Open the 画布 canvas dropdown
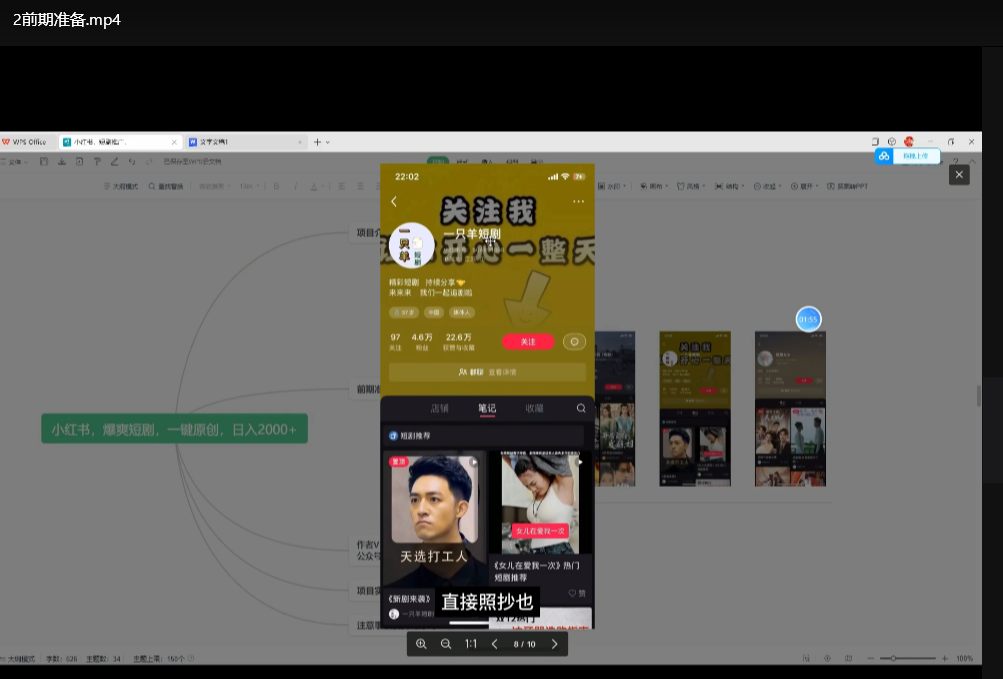The width and height of the screenshot is (1003, 679). pyautogui.click(x=654, y=186)
